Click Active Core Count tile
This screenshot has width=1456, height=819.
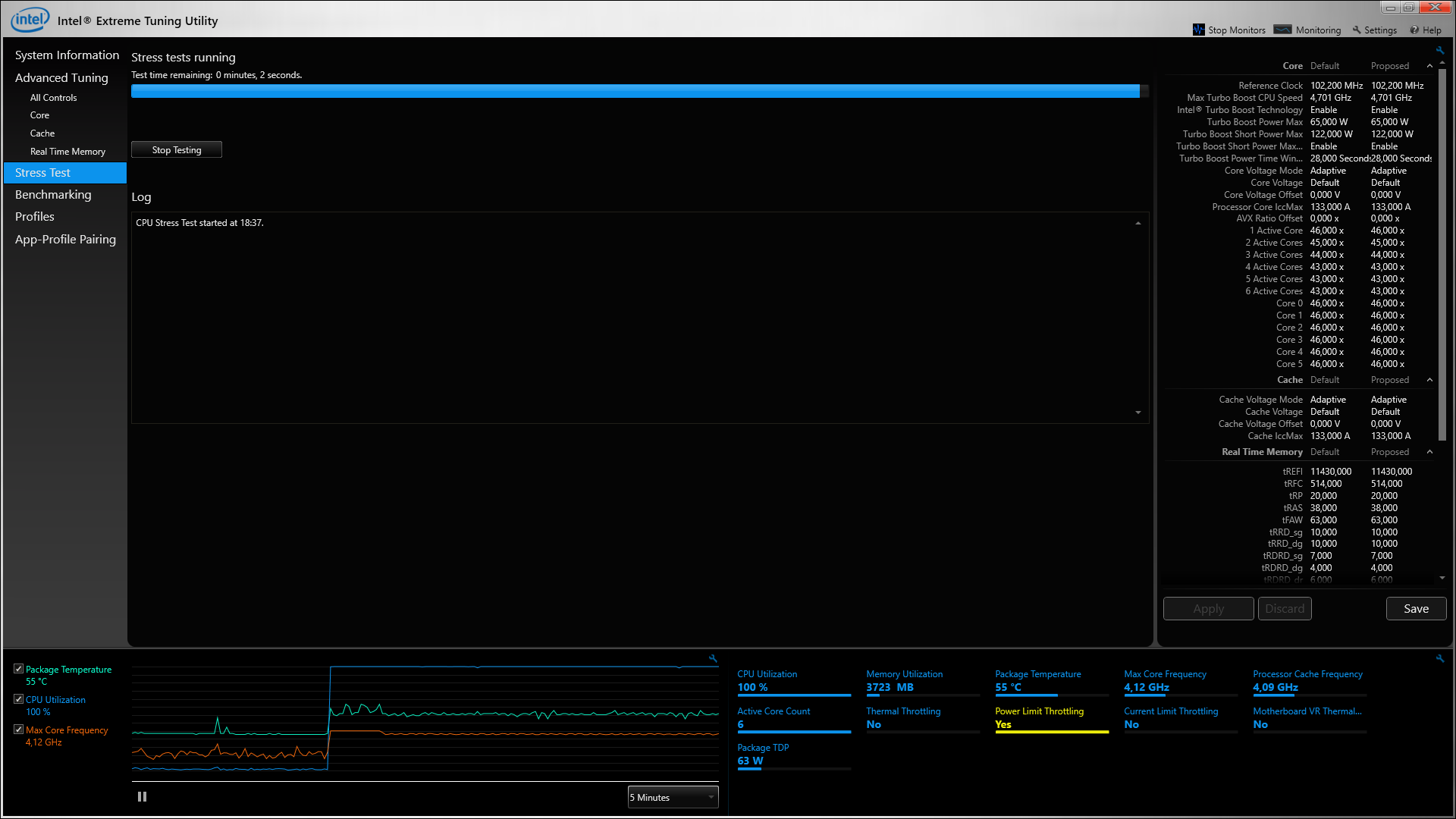(794, 718)
